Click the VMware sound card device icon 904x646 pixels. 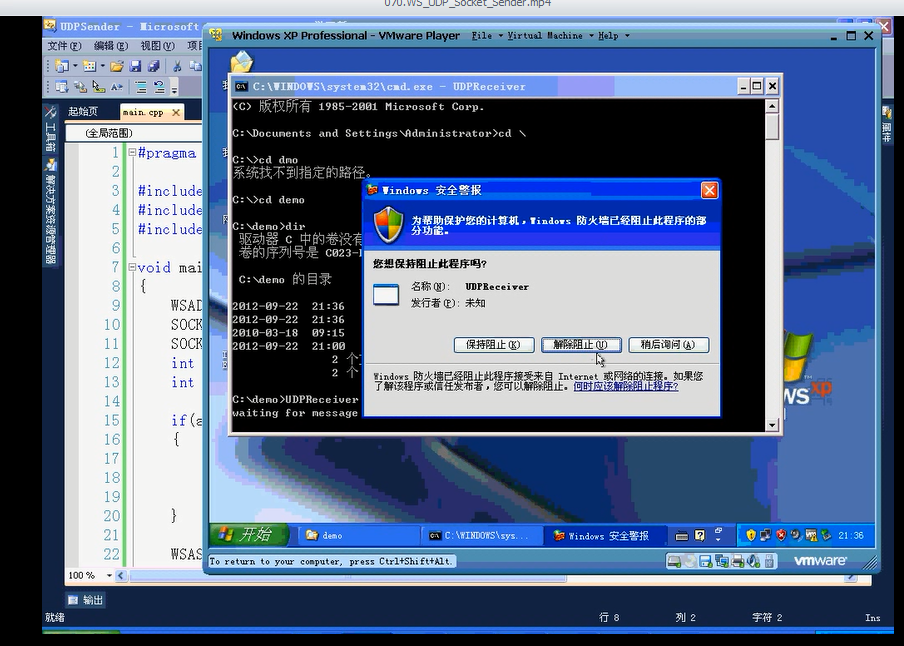(x=754, y=561)
